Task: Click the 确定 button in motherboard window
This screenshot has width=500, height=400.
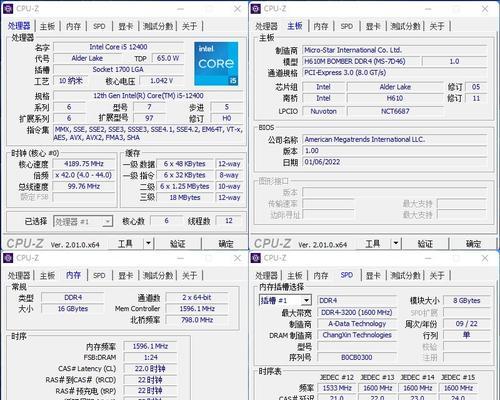Action: [473, 244]
